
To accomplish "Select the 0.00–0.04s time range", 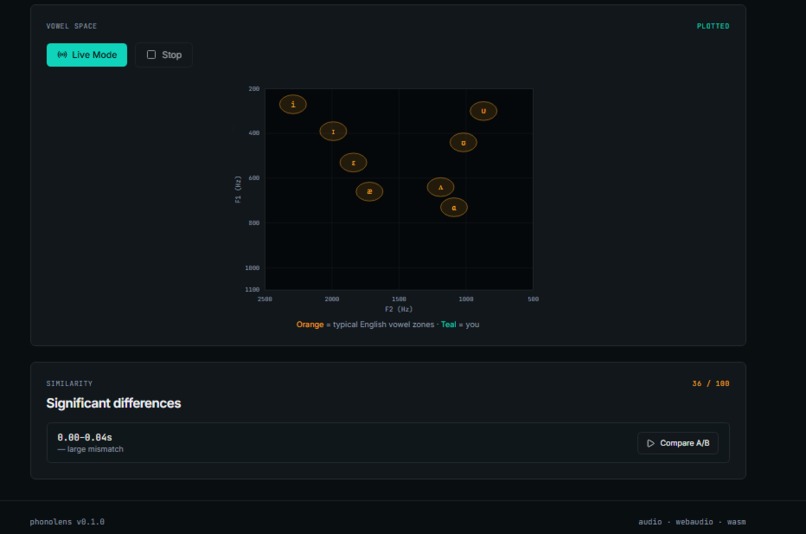I will point(85,437).
